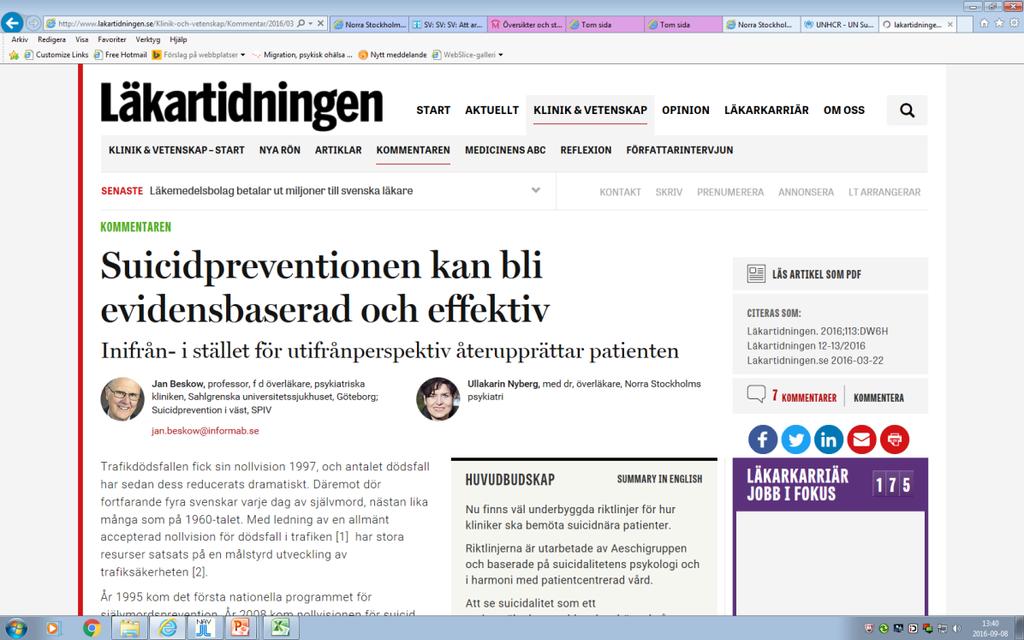
Task: Click the browser forward arrow button
Action: 33,24
